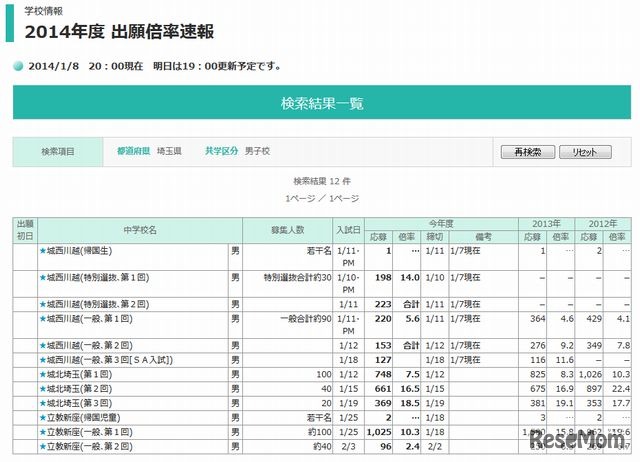The image size is (640, 462).
Task: Click the star icon beside 城西川越(帰国生)
Action: pyautogui.click(x=43, y=251)
